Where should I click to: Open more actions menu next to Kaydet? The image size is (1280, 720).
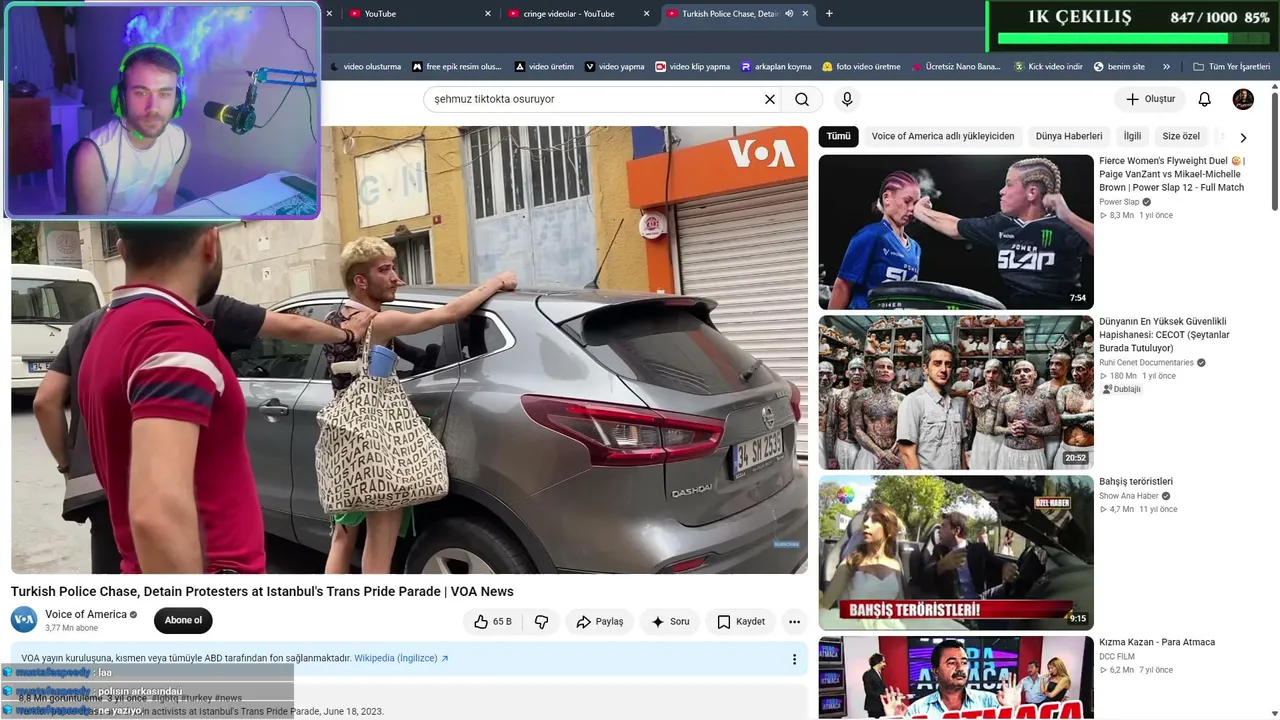coord(794,622)
